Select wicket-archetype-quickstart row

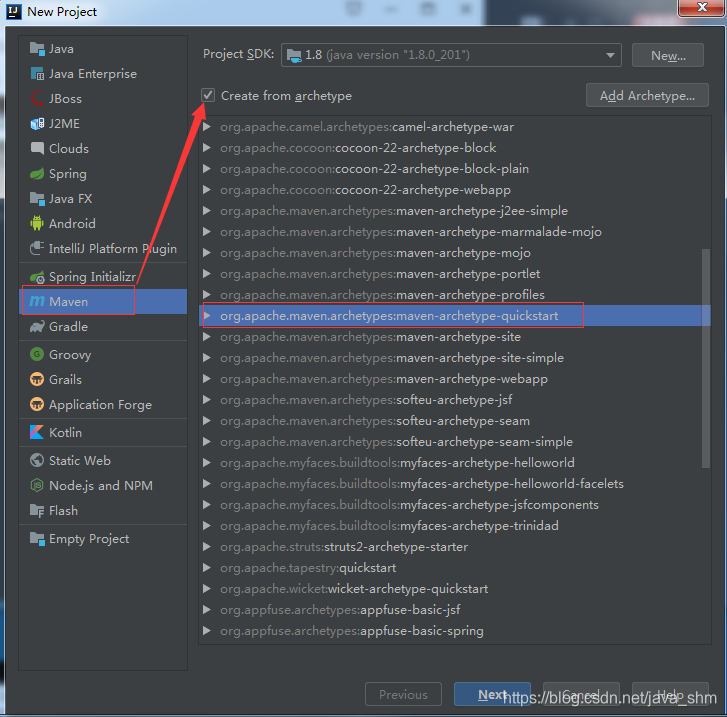click(455, 589)
